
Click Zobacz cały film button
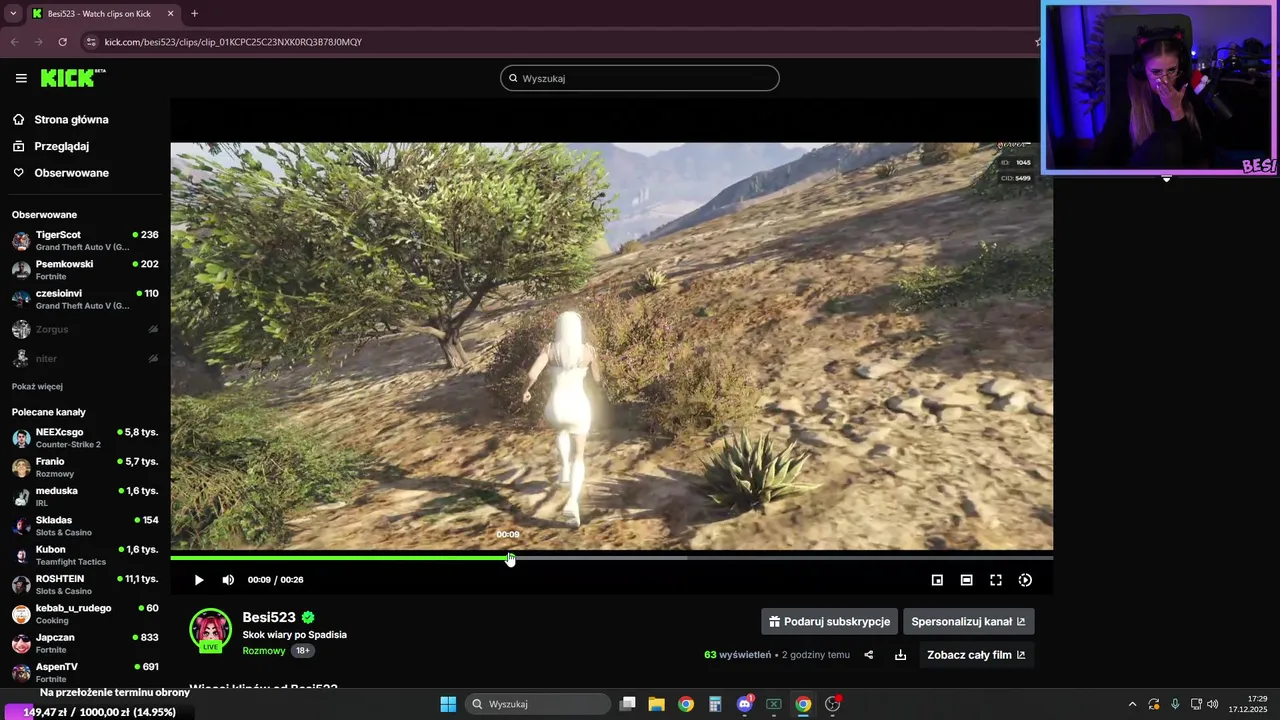[976, 655]
